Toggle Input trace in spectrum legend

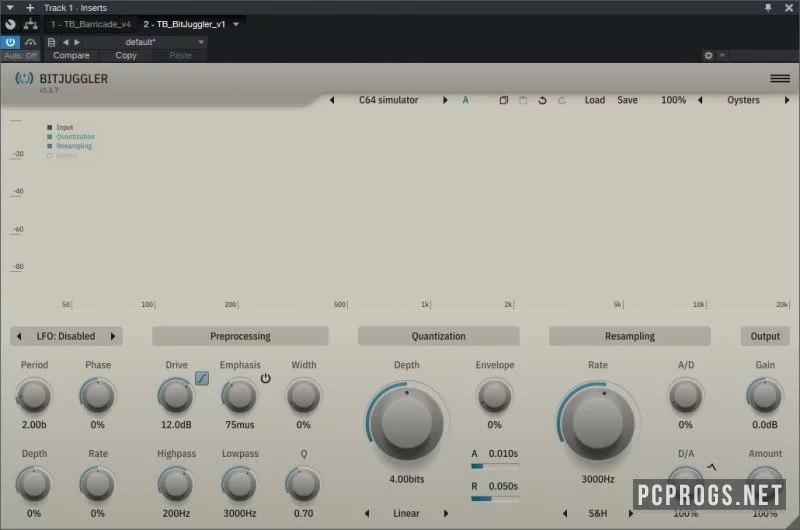pos(60,127)
